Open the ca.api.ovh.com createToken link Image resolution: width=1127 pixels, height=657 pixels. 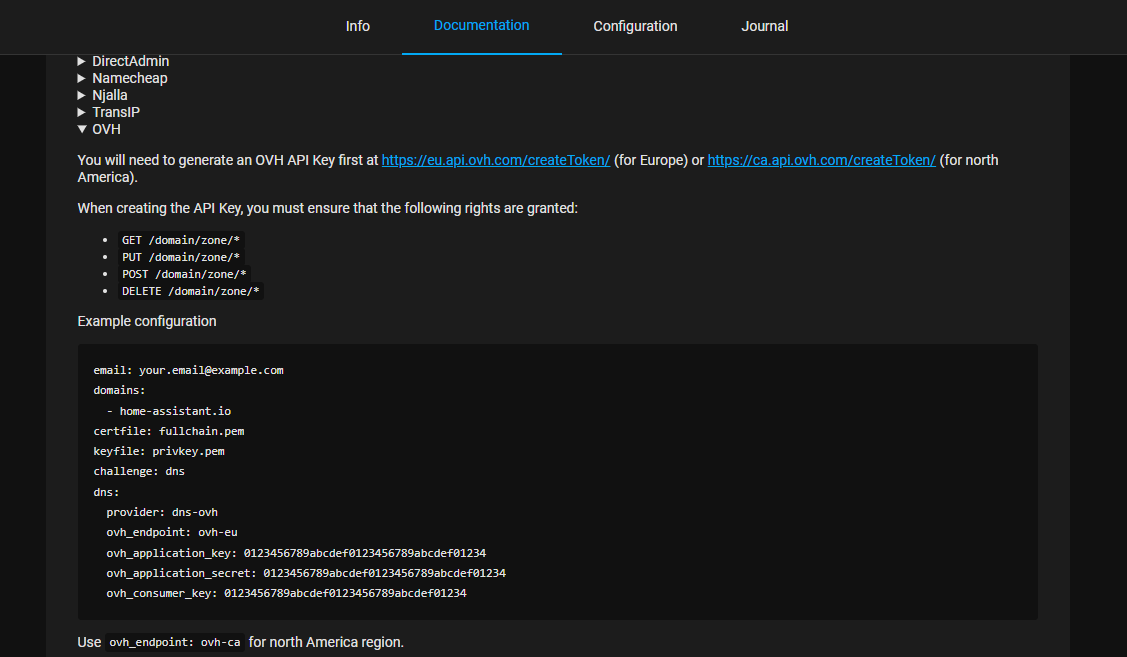click(x=822, y=160)
